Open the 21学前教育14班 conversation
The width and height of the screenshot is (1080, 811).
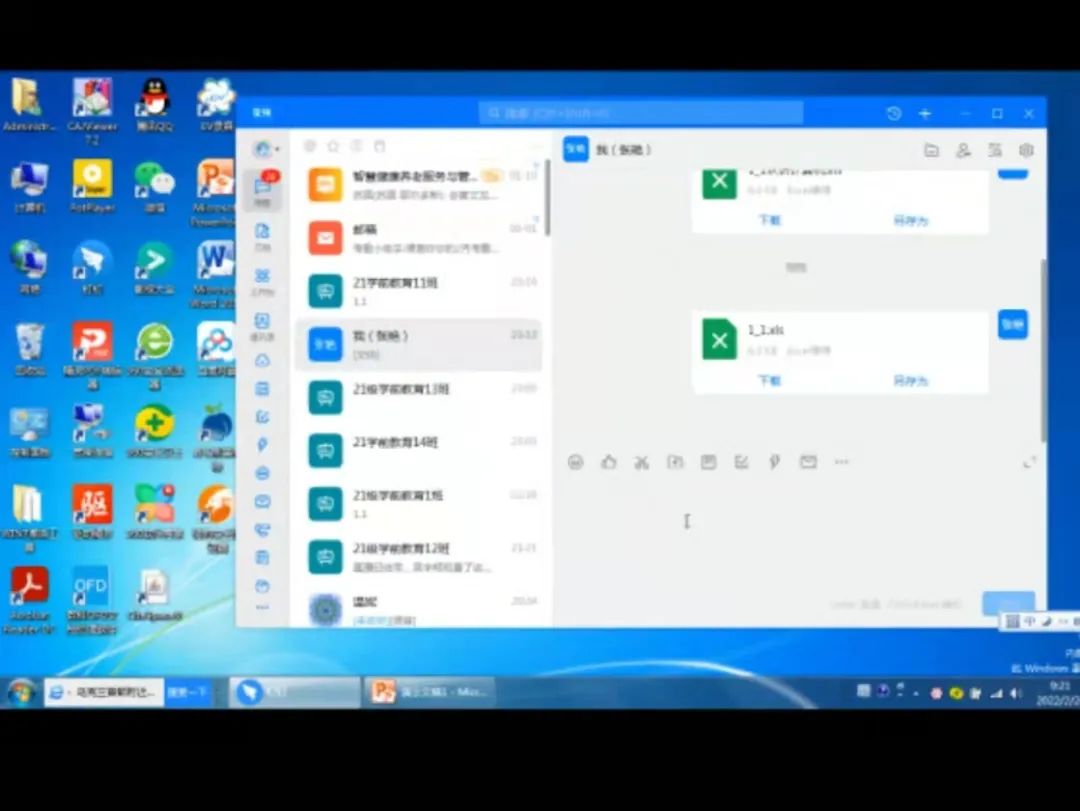click(419, 451)
